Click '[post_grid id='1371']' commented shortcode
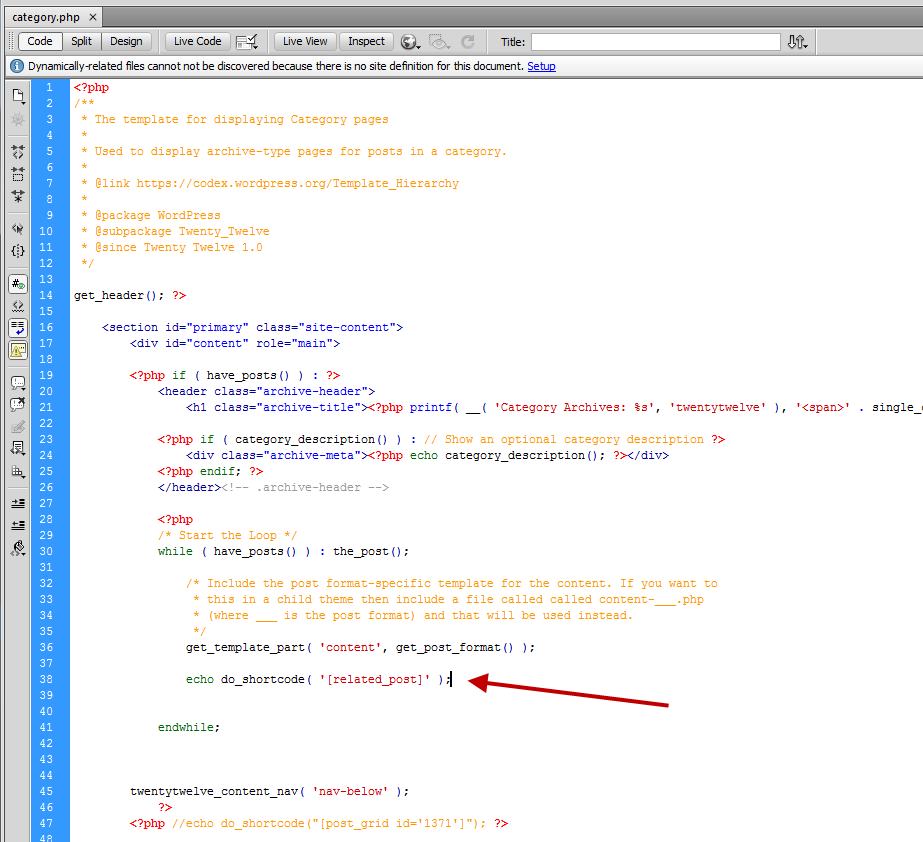Viewport: 923px width, 842px height. click(397, 823)
